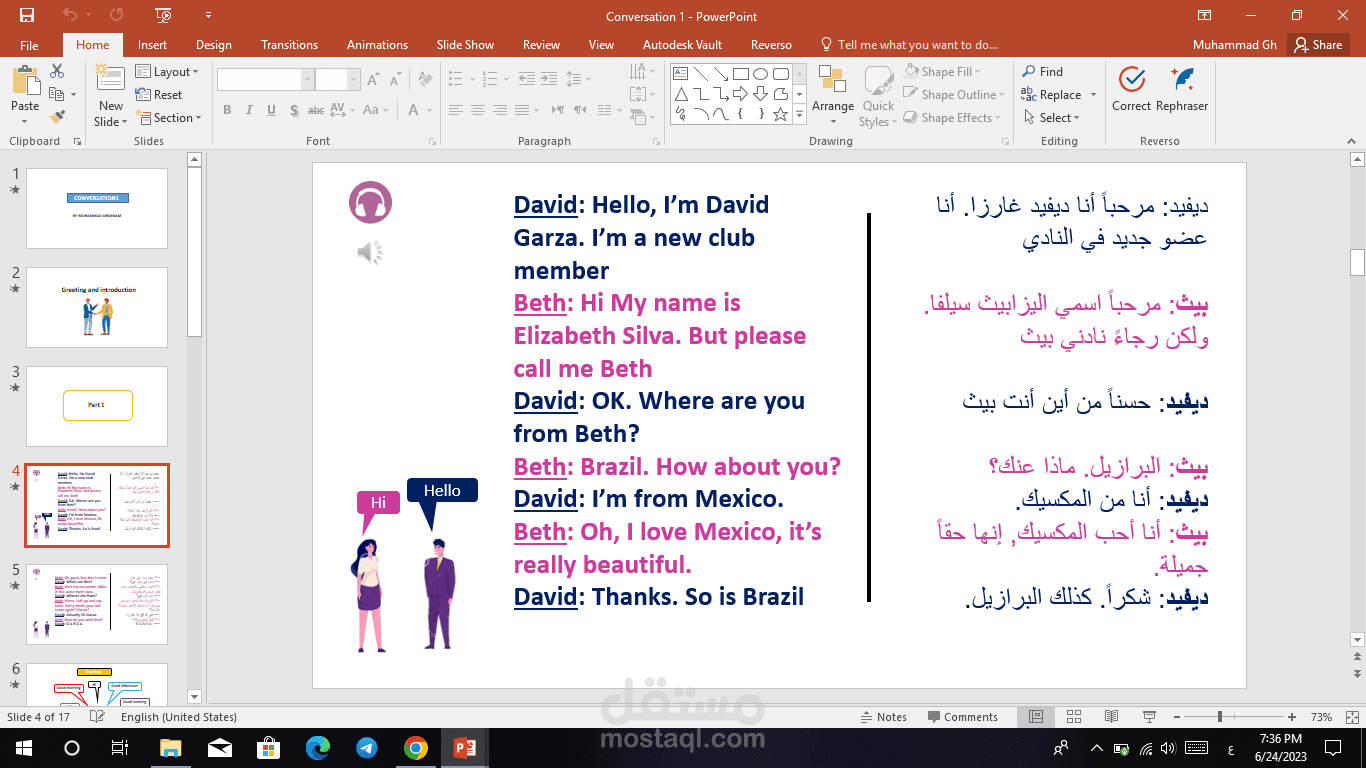Start presentation from beginning in title bar
Image resolution: width=1366 pixels, height=768 pixels.
point(163,16)
